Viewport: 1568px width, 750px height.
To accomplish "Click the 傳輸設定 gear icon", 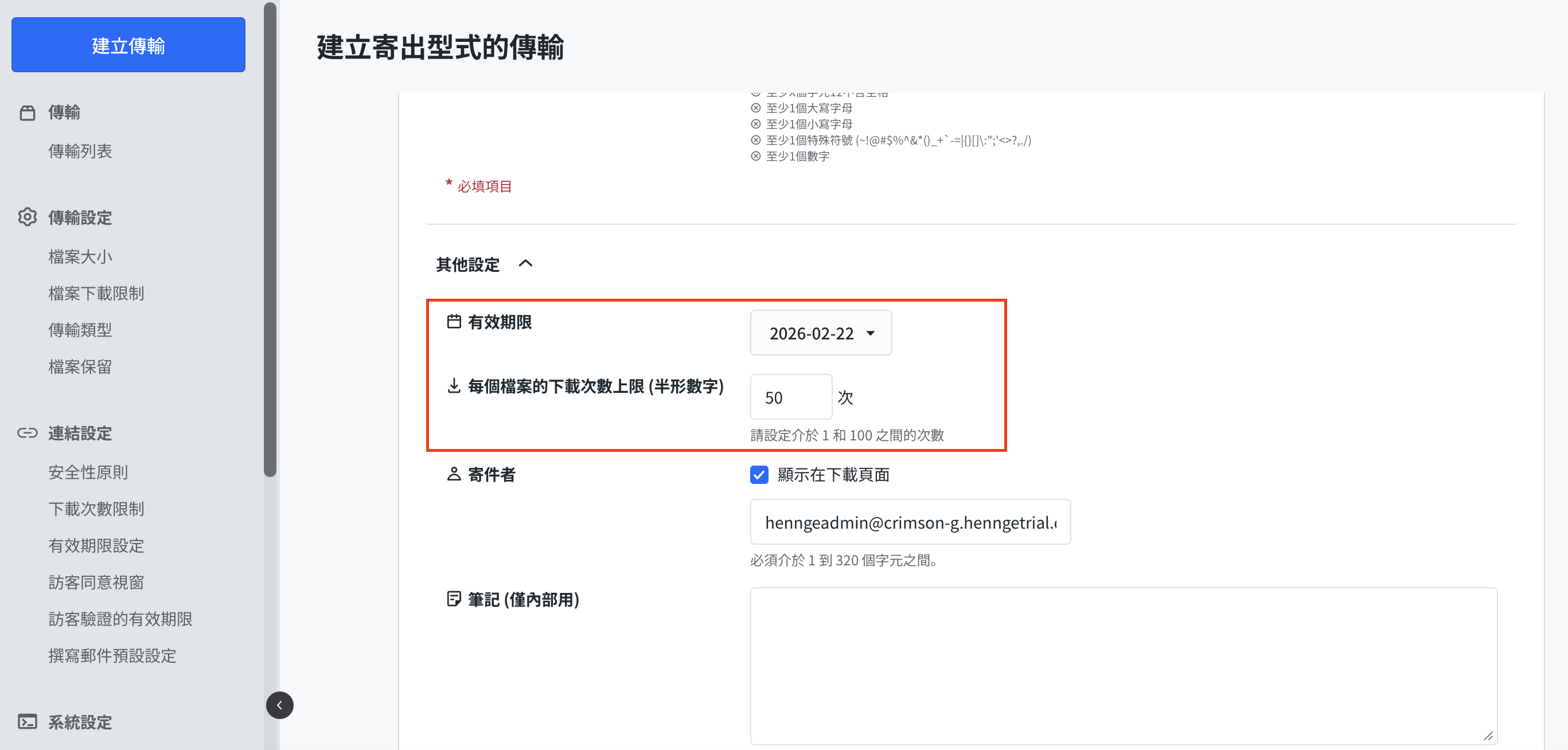I will click(28, 217).
